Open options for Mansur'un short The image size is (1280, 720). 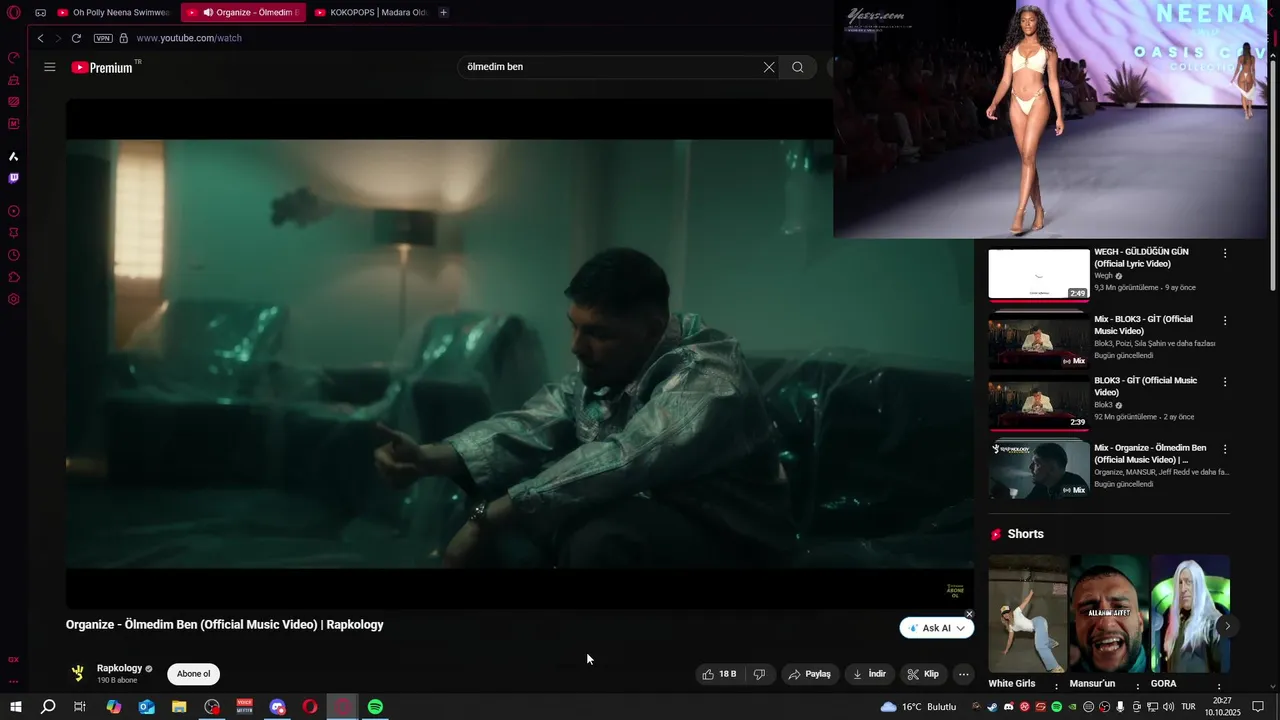1137,687
